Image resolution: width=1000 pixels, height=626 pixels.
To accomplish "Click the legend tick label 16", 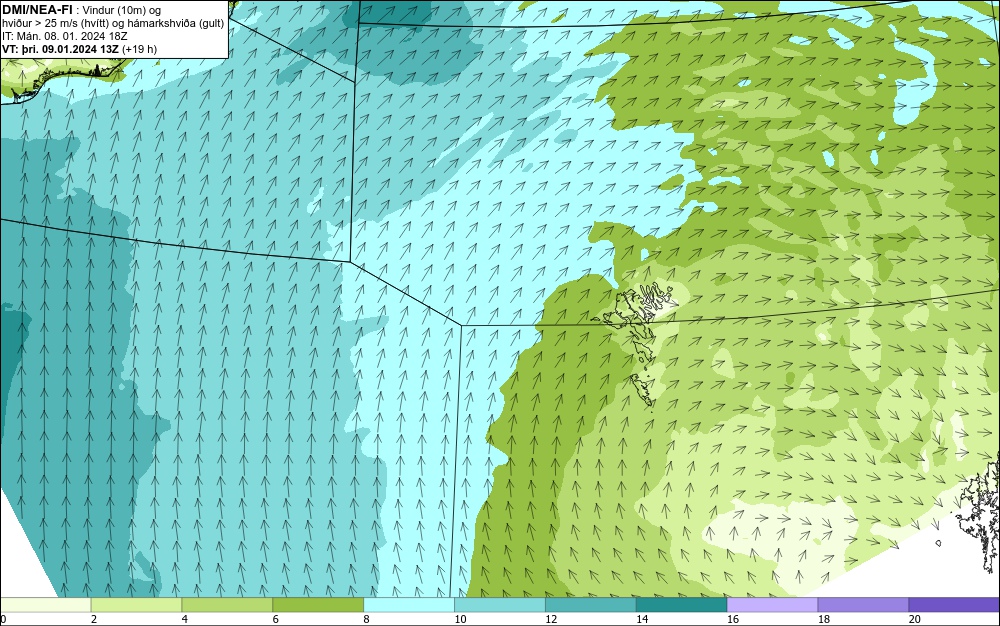I will (733, 619).
